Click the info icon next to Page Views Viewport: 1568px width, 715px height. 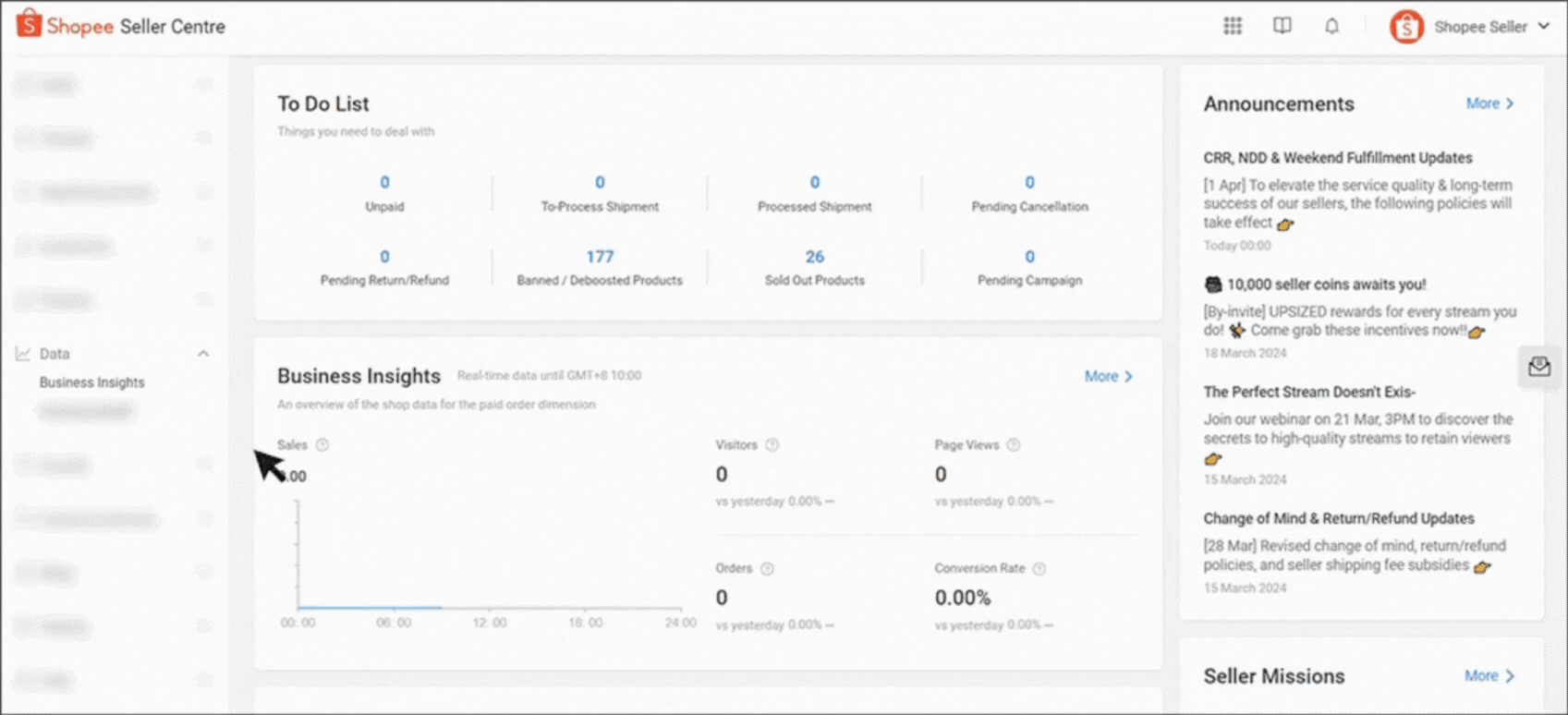coord(1014,445)
